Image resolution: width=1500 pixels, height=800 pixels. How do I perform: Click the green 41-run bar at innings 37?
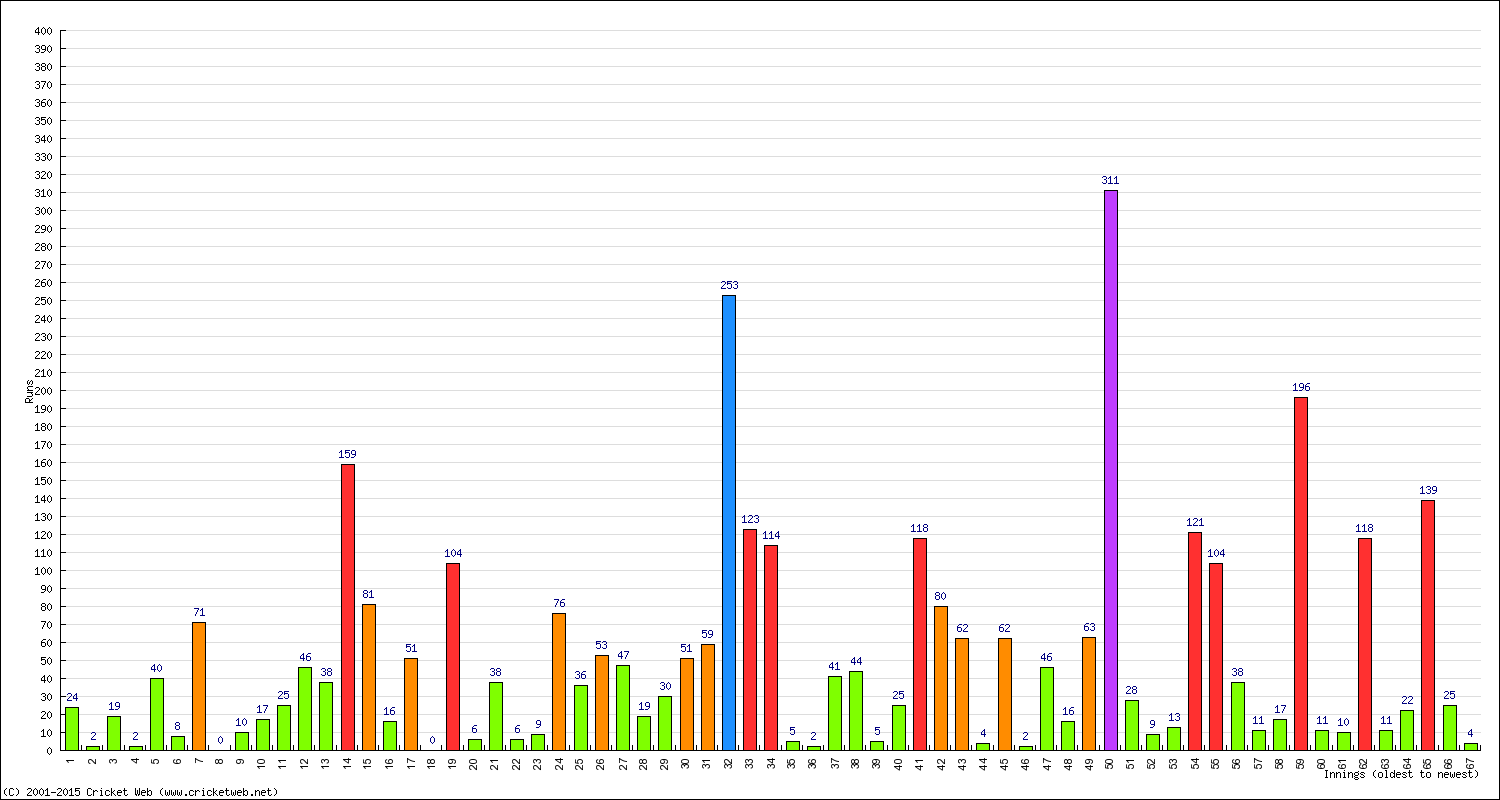pos(835,713)
